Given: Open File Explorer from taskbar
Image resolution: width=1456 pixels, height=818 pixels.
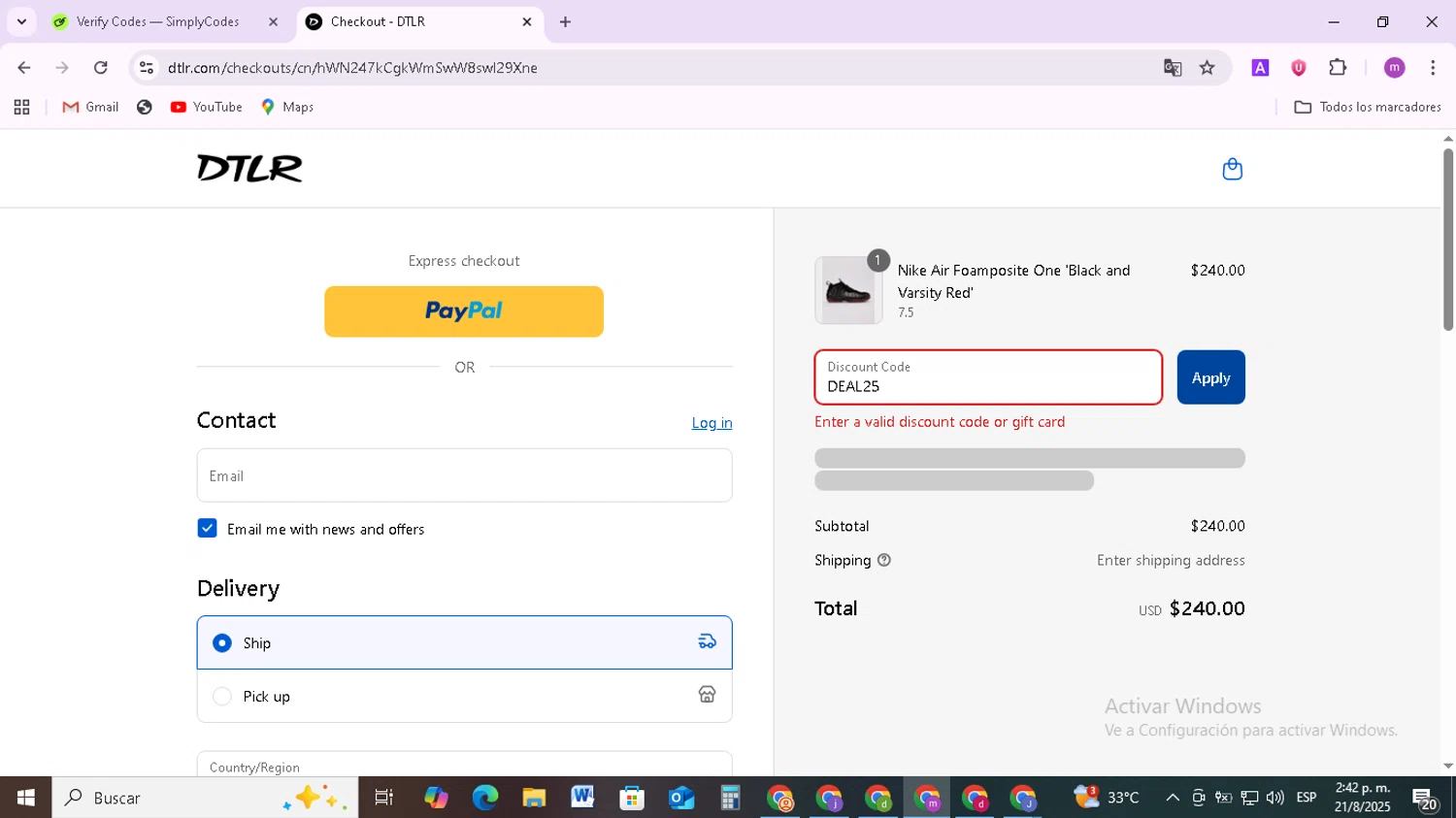Looking at the screenshot, I should pos(534,798).
